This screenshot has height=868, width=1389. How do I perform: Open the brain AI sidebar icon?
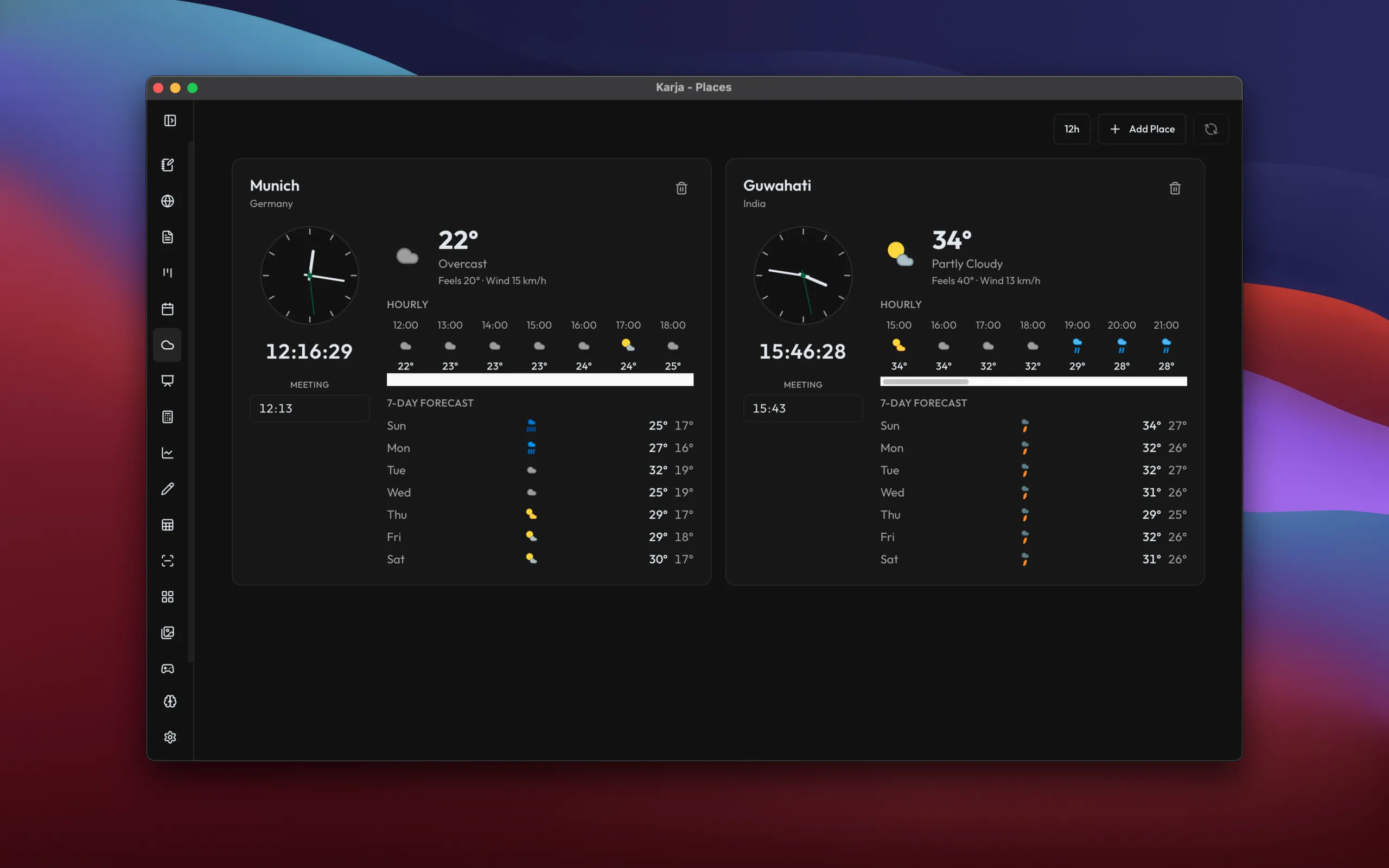click(170, 701)
